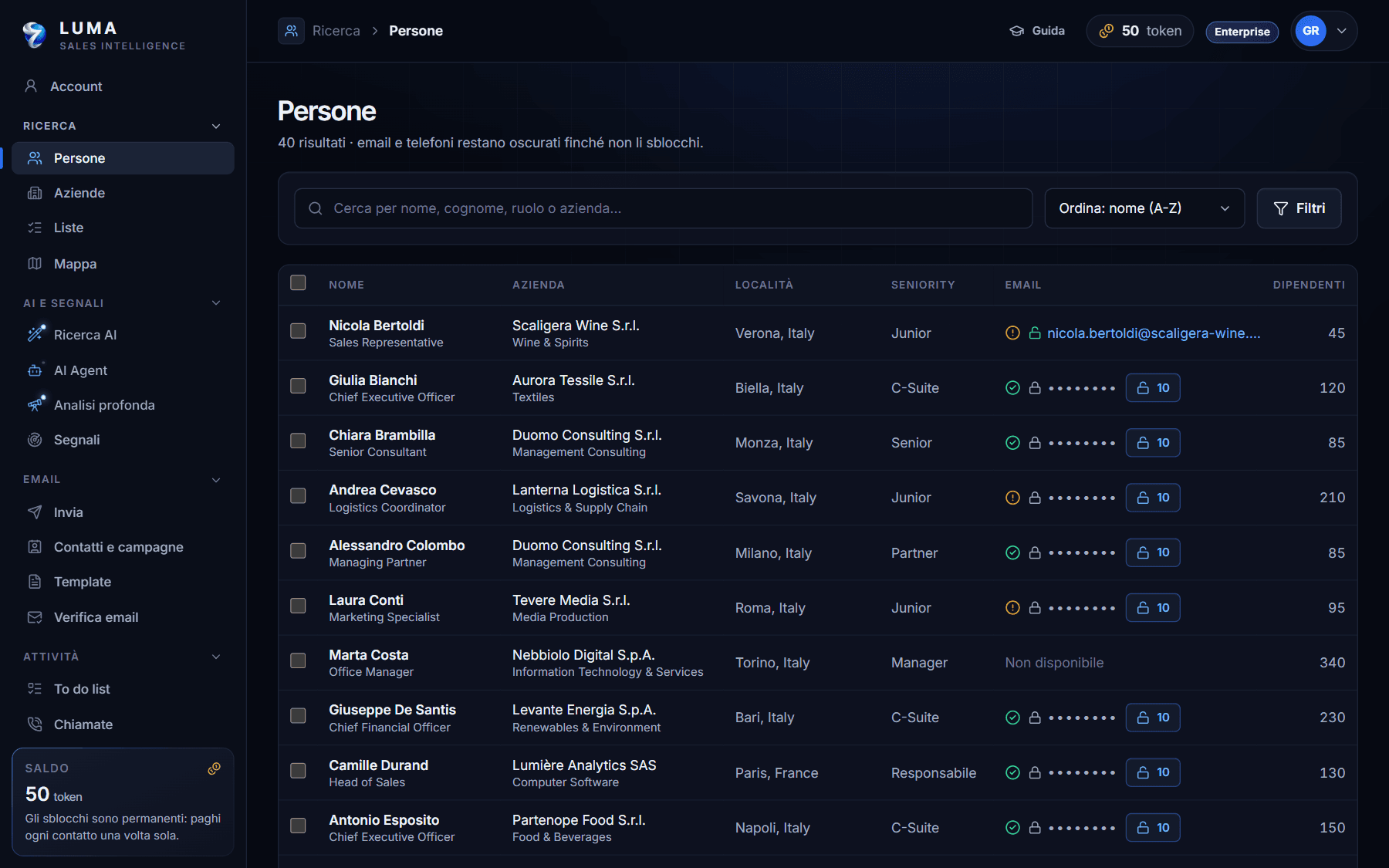Click the Enterprise plan badge
This screenshot has width=1389, height=868.
pos(1242,32)
